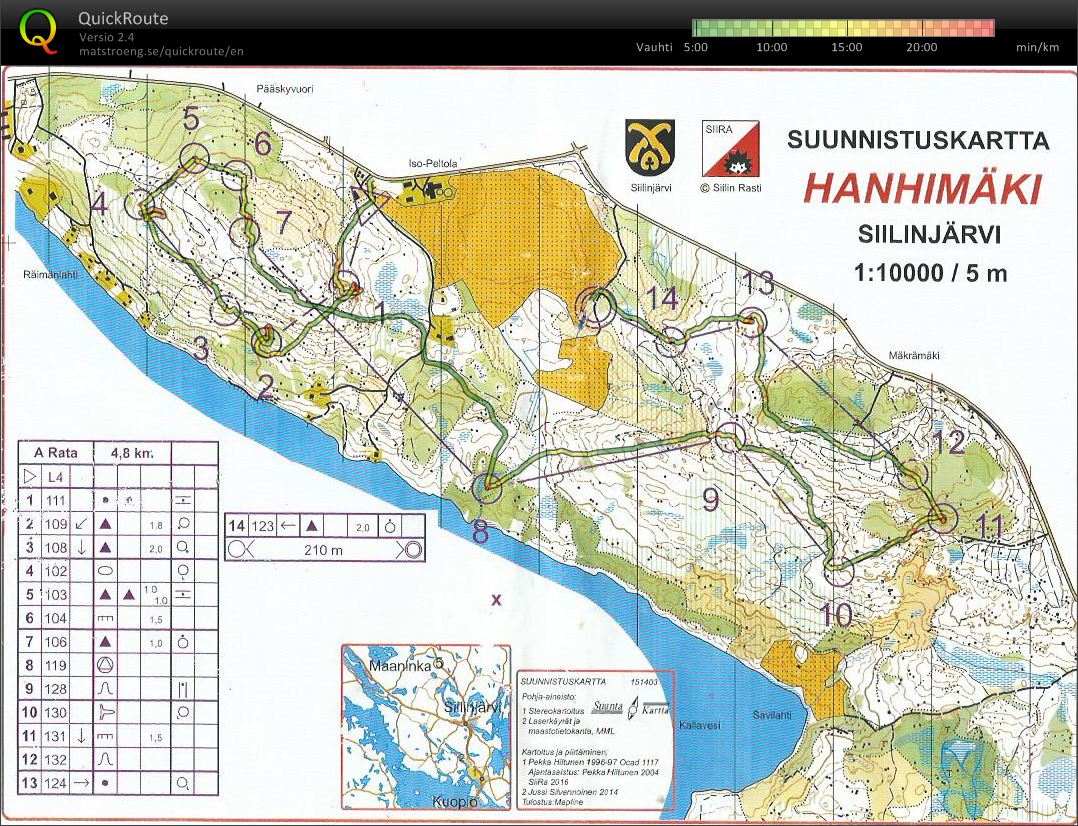Select the control 2 circle on the map
The image size is (1078, 826).
pyautogui.click(x=266, y=340)
